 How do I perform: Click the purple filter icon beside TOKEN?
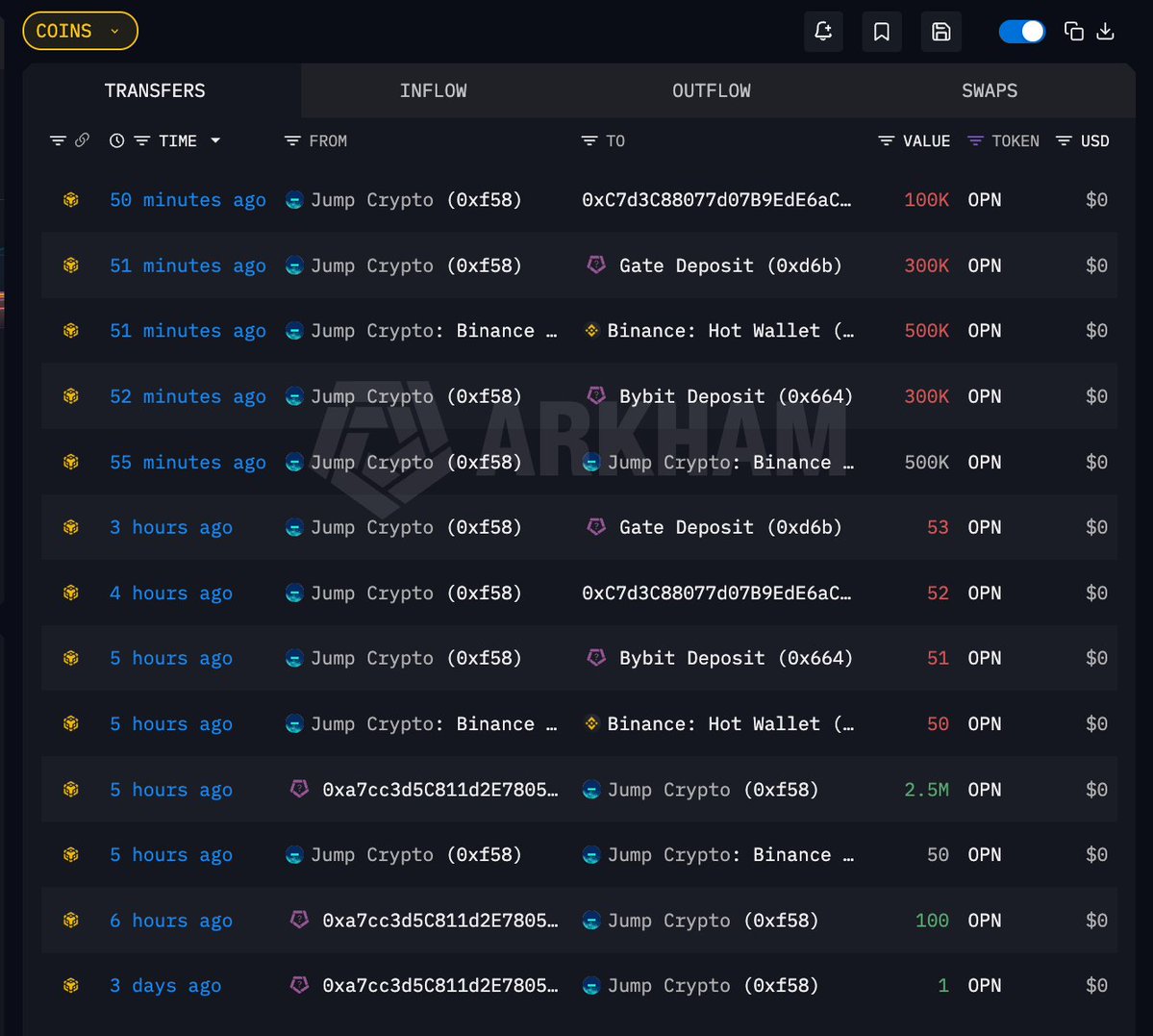(x=975, y=140)
